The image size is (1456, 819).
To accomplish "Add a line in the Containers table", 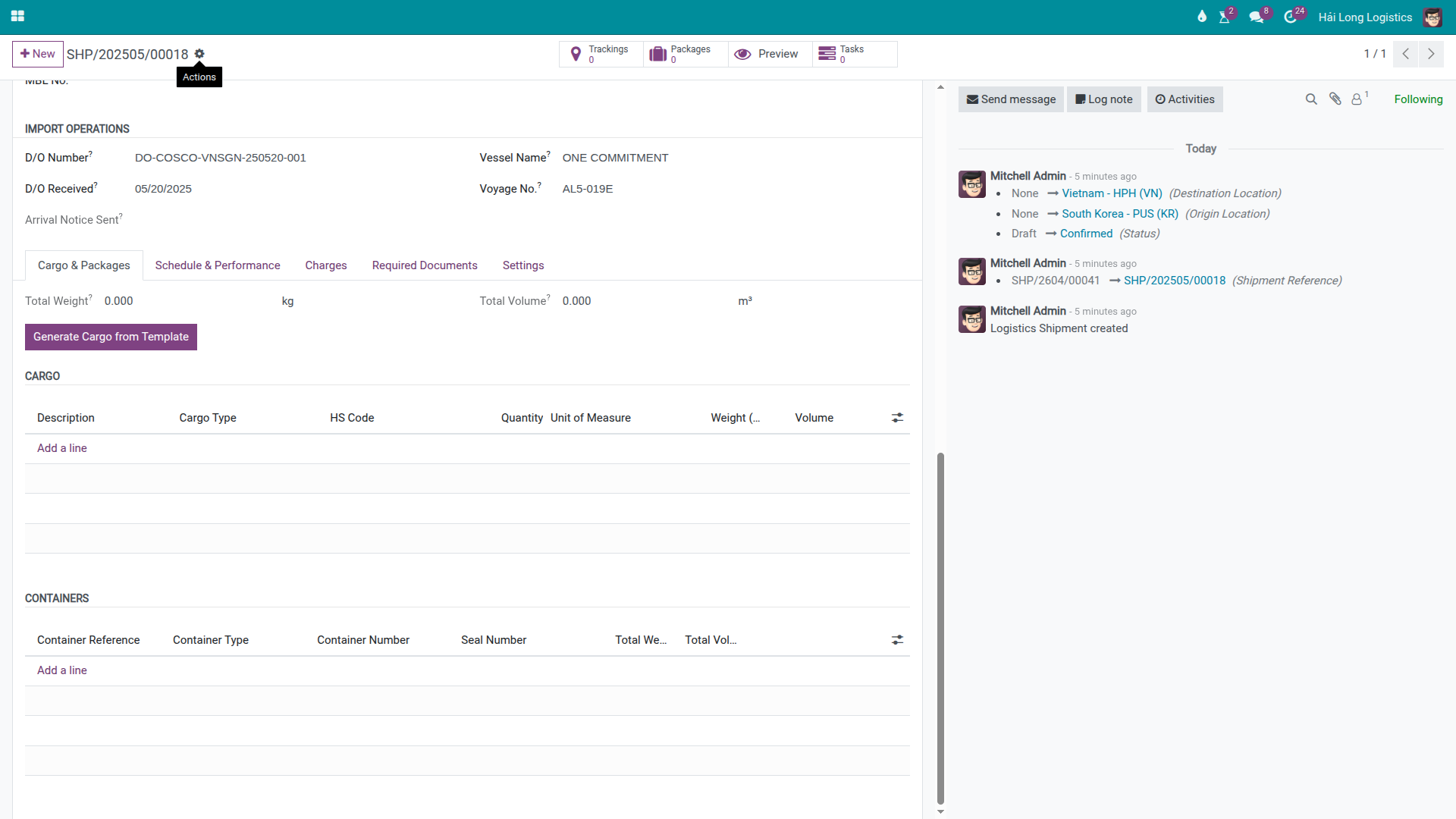I will (62, 670).
